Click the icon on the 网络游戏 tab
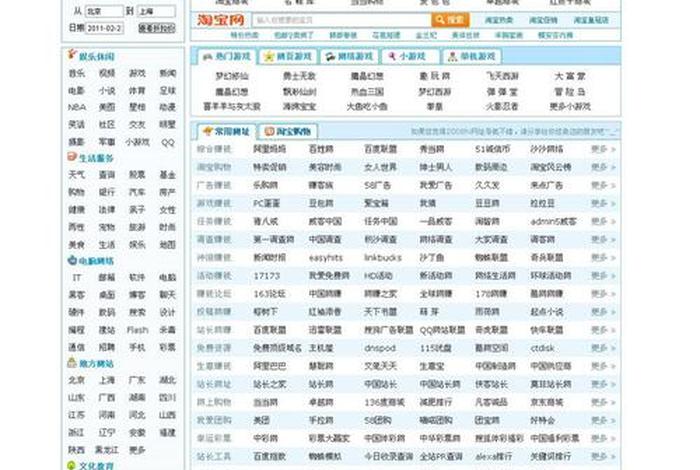 point(330,57)
